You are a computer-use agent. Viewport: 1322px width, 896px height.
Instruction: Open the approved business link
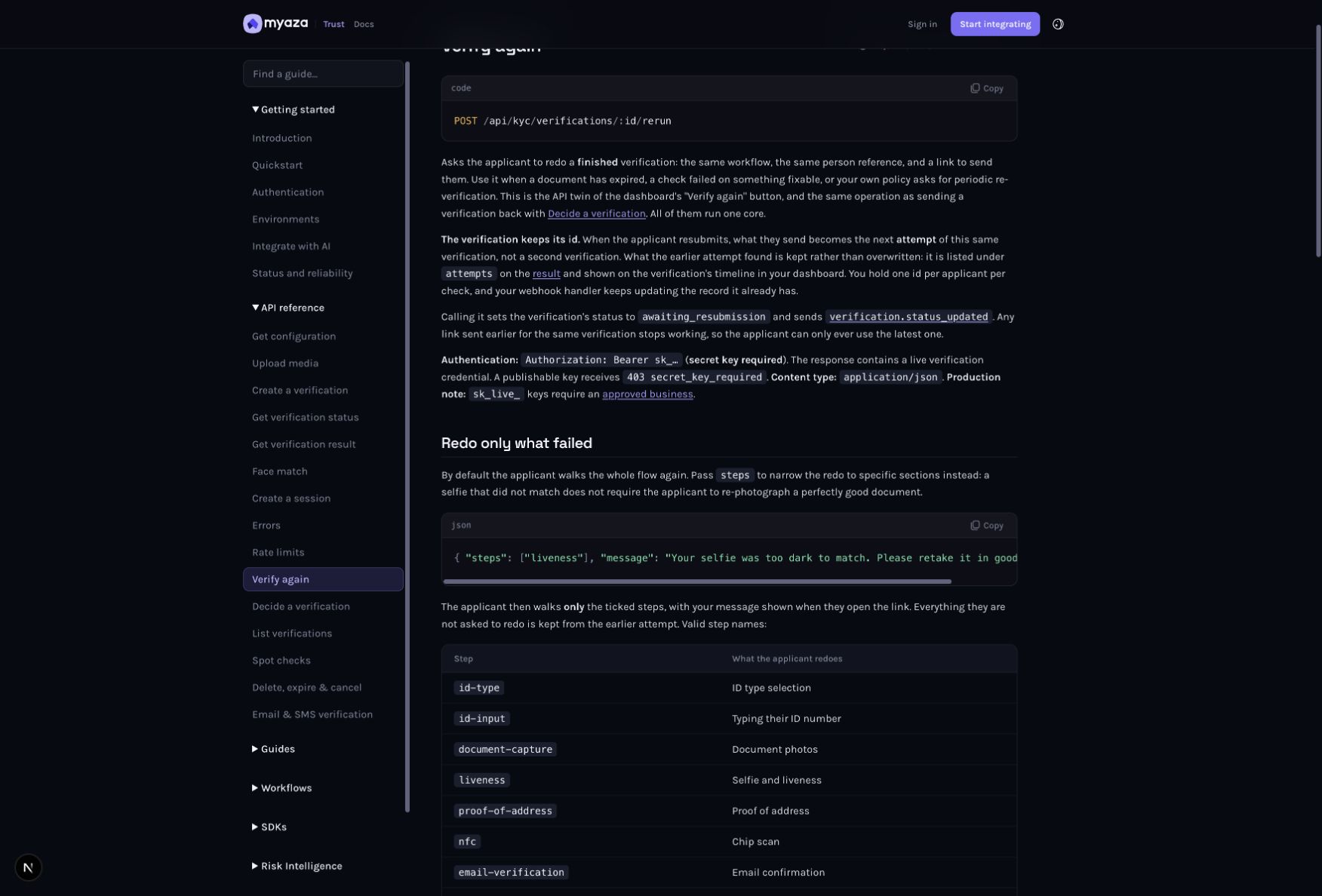tap(647, 394)
